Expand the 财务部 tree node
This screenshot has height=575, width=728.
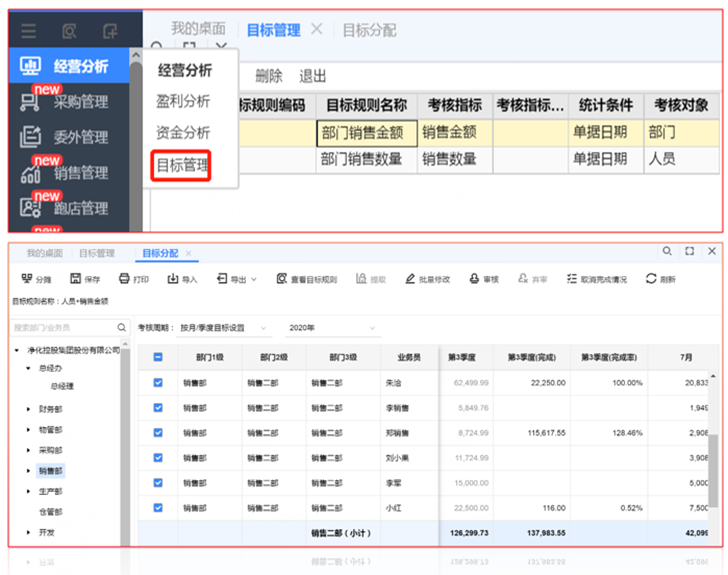coord(28,409)
